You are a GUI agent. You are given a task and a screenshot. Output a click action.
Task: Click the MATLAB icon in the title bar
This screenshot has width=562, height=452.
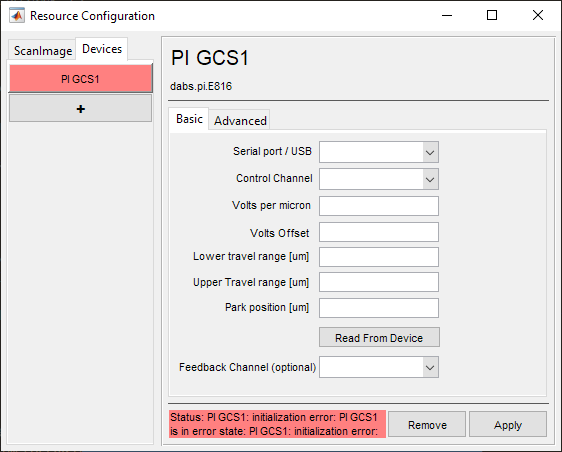(17, 16)
